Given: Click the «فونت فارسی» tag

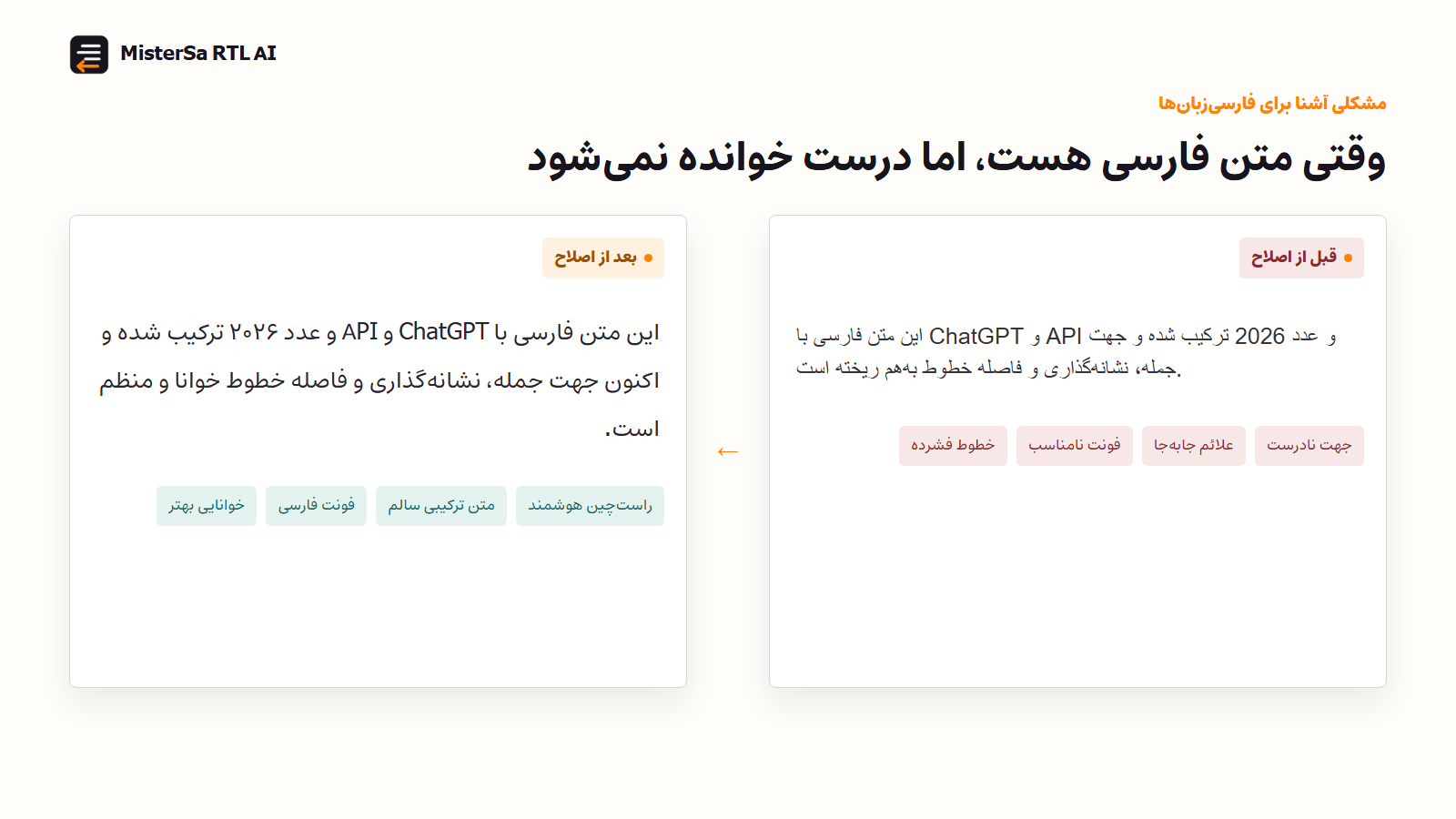Looking at the screenshot, I should [317, 505].
